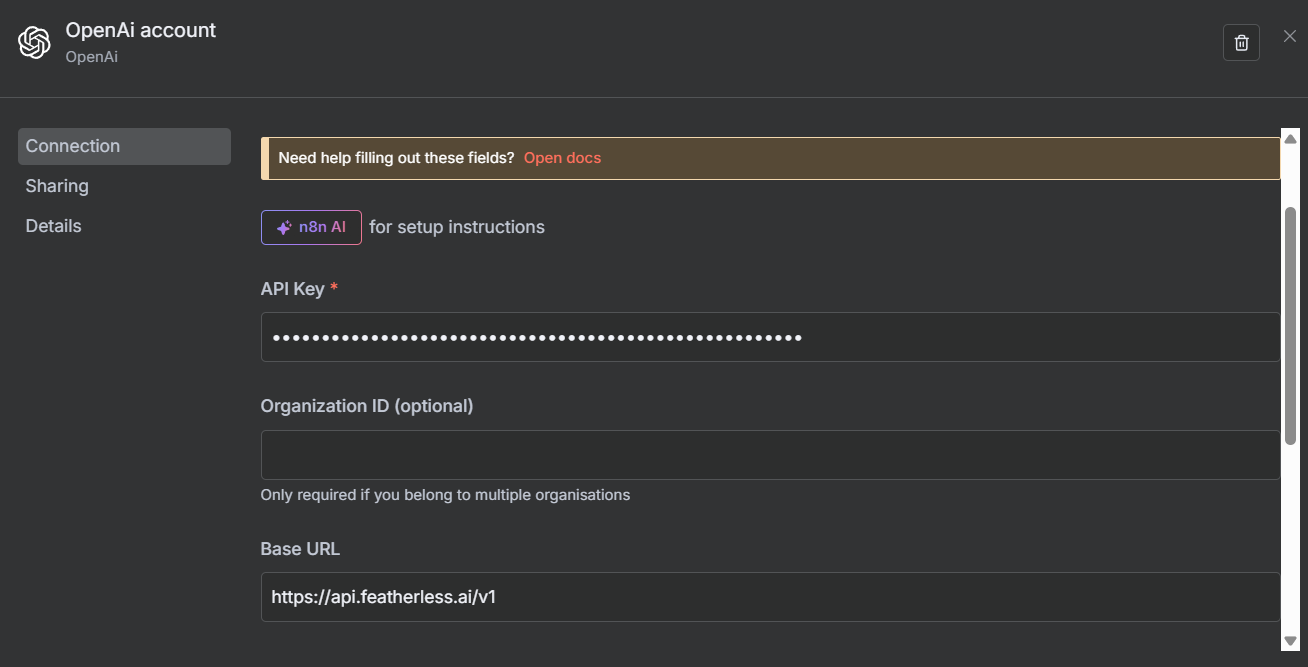1308x667 pixels.
Task: Click the "Organization ID (optional)" label
Action: tap(367, 406)
